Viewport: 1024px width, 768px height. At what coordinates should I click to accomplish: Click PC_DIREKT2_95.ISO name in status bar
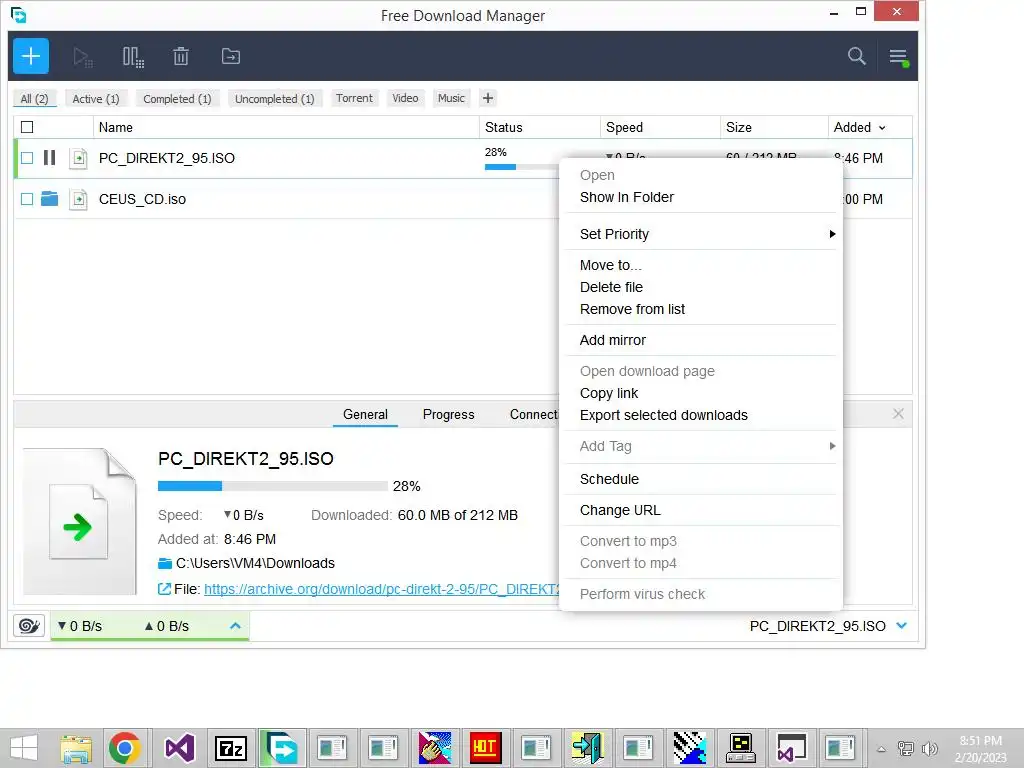pyautogui.click(x=817, y=626)
